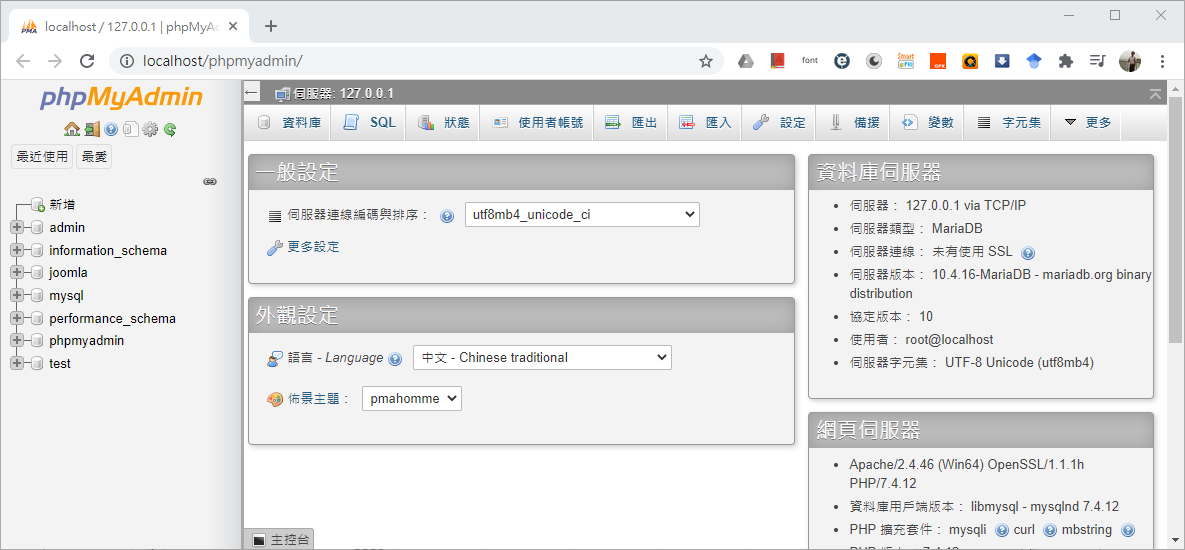Expand the phpmyadmin database plus icon
Viewport: 1185px width, 550px height.
[x=17, y=341]
